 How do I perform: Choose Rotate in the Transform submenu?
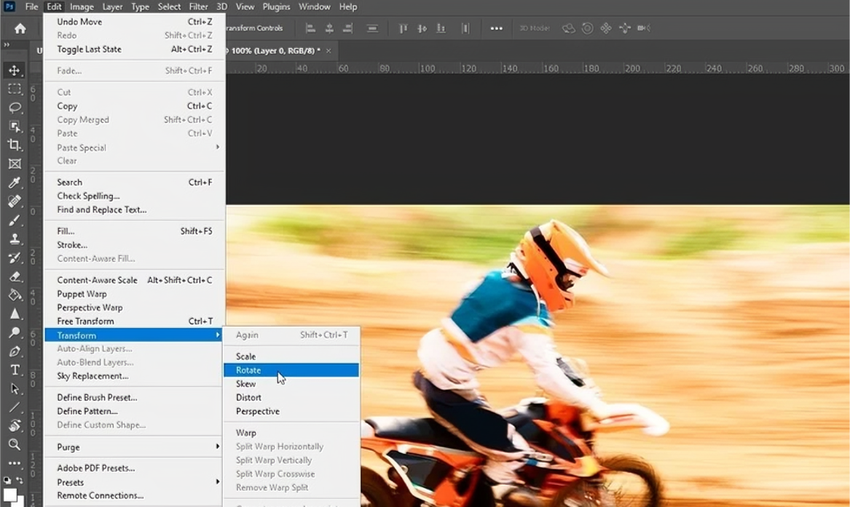tap(291, 370)
